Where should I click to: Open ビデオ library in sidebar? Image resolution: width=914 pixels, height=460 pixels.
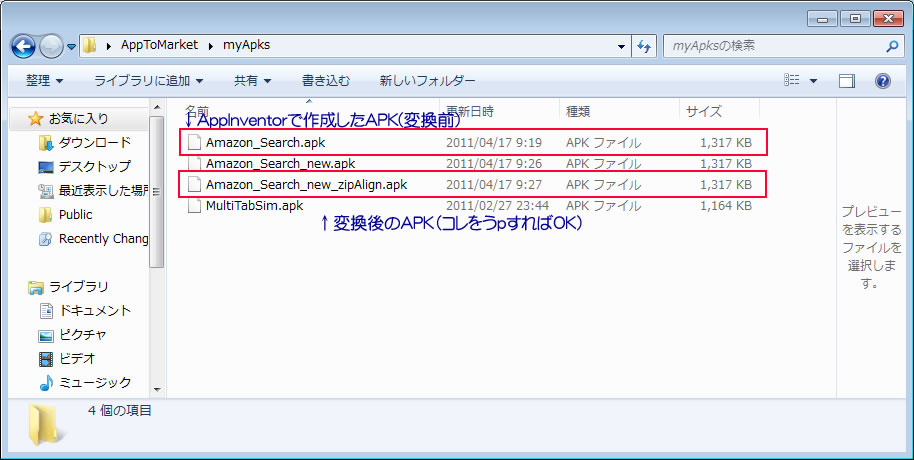77,359
